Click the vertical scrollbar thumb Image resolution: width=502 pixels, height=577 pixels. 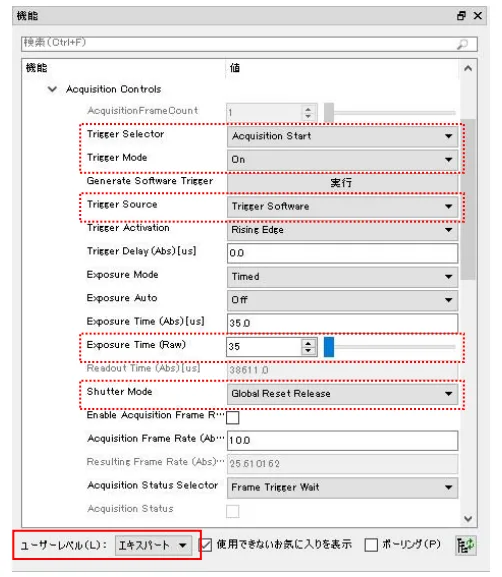point(468,199)
